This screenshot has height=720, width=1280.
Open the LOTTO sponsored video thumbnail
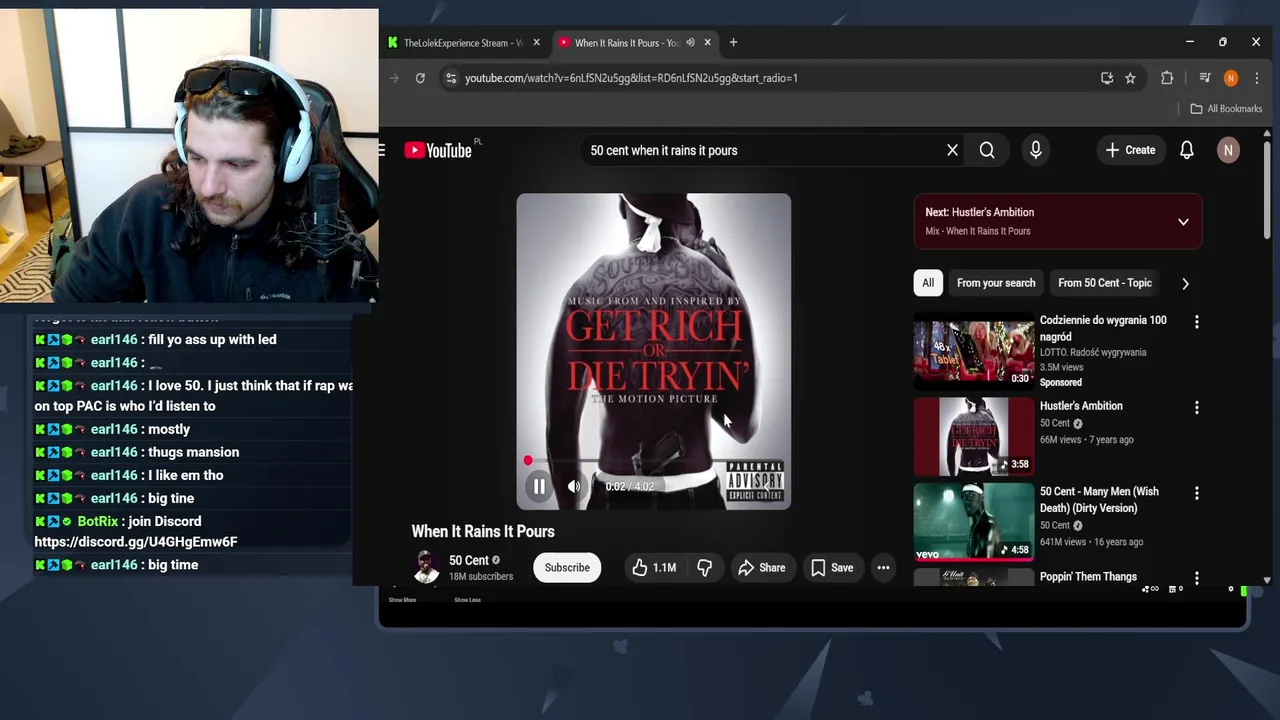(974, 350)
